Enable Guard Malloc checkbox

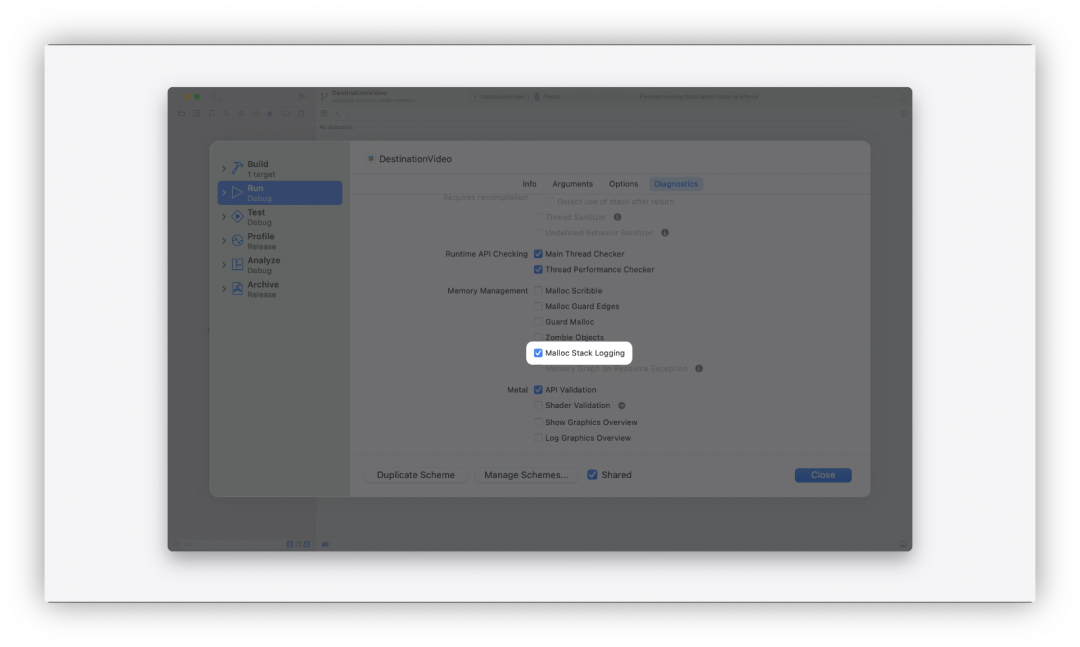tap(538, 322)
